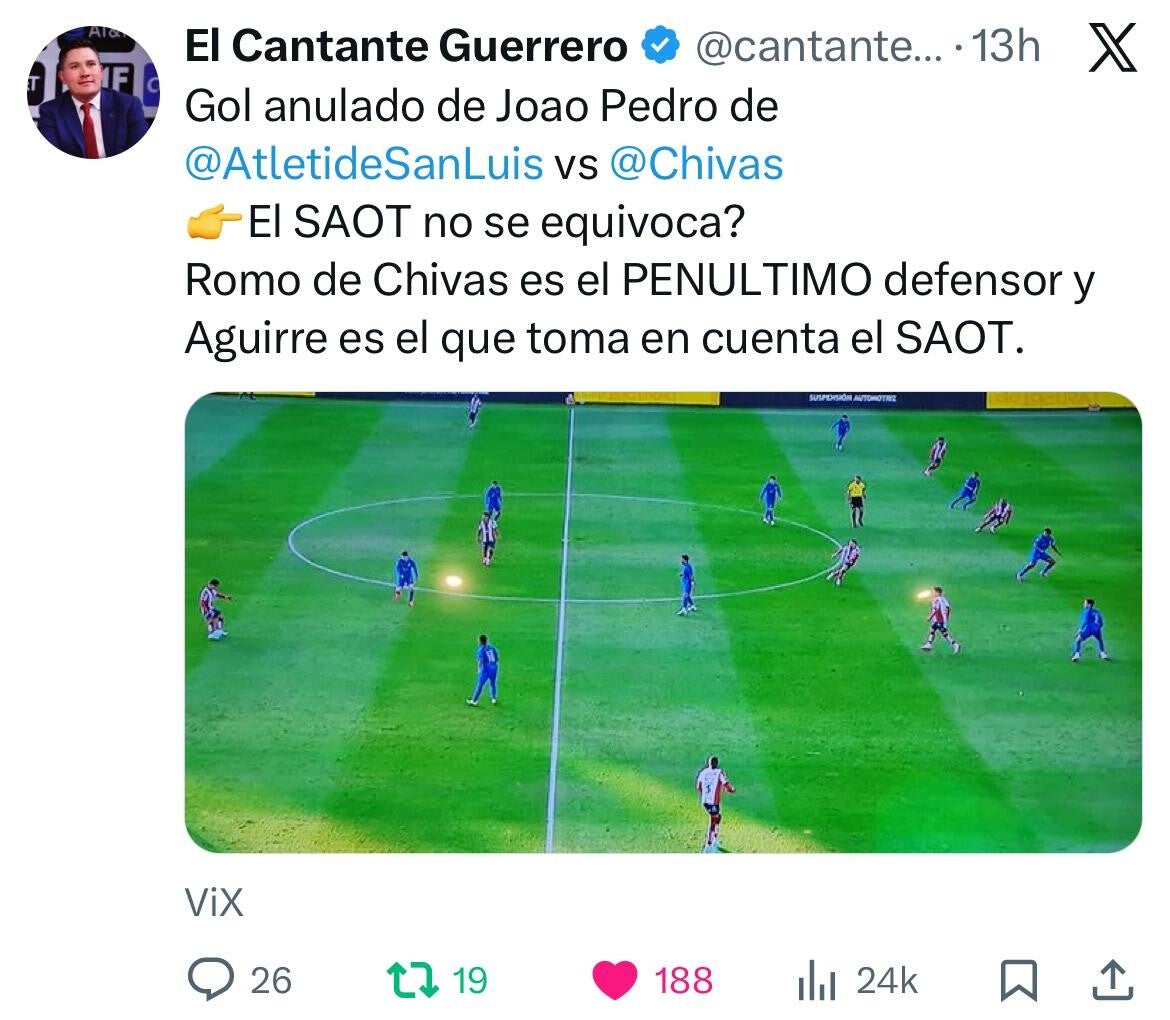Image resolution: width=1170 pixels, height=1020 pixels.
Task: Click the X logo icon
Action: click(x=1112, y=49)
